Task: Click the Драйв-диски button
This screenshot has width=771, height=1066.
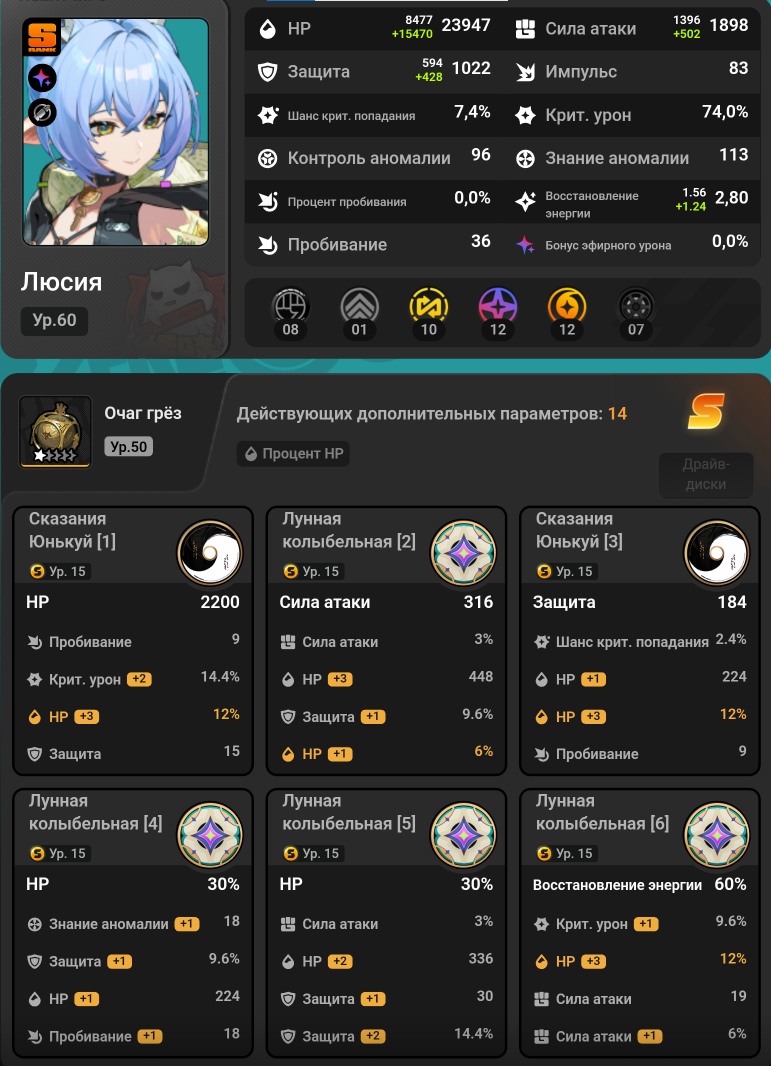Action: pyautogui.click(x=706, y=475)
